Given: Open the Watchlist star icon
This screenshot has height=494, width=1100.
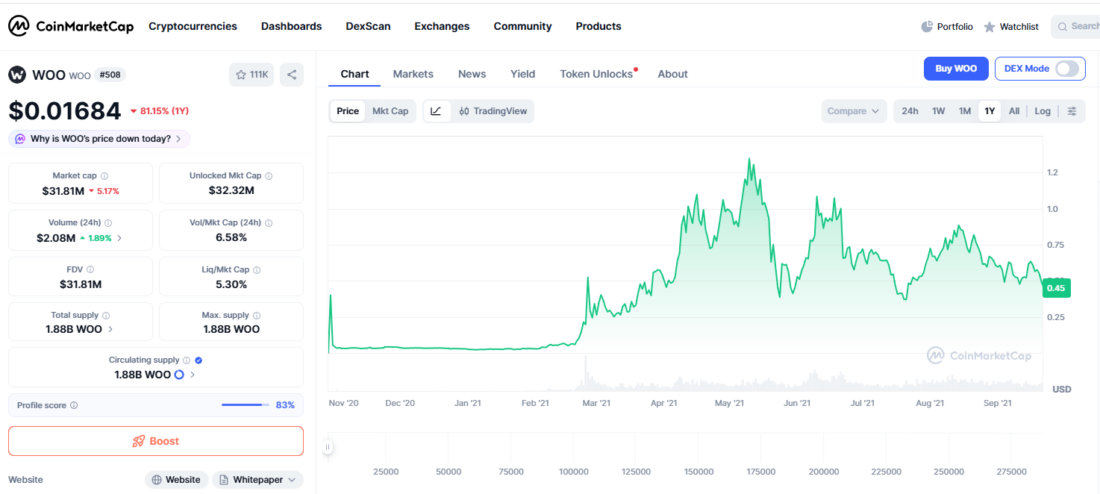Looking at the screenshot, I should point(989,27).
